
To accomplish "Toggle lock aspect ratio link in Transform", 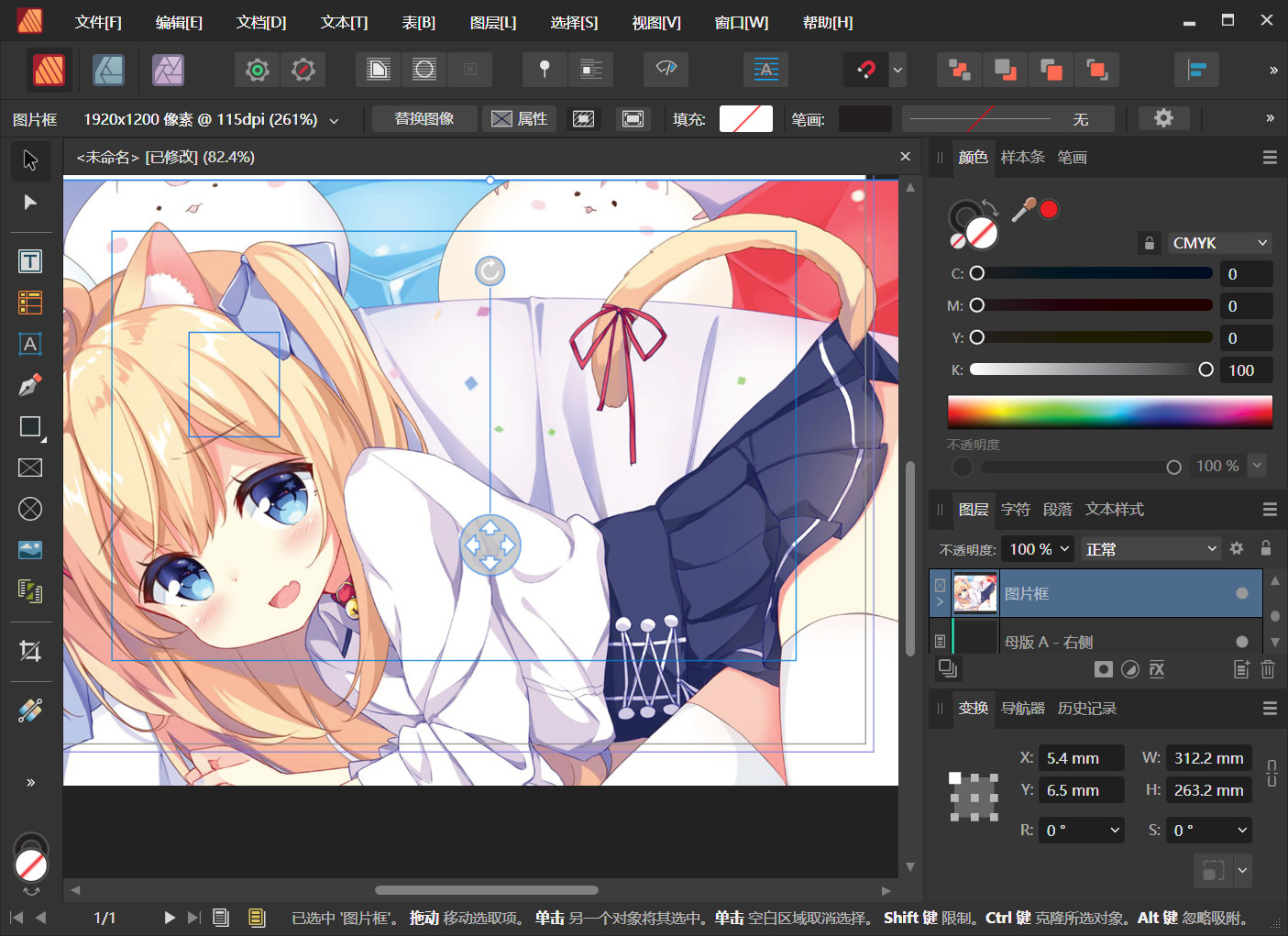I will pyautogui.click(x=1271, y=773).
